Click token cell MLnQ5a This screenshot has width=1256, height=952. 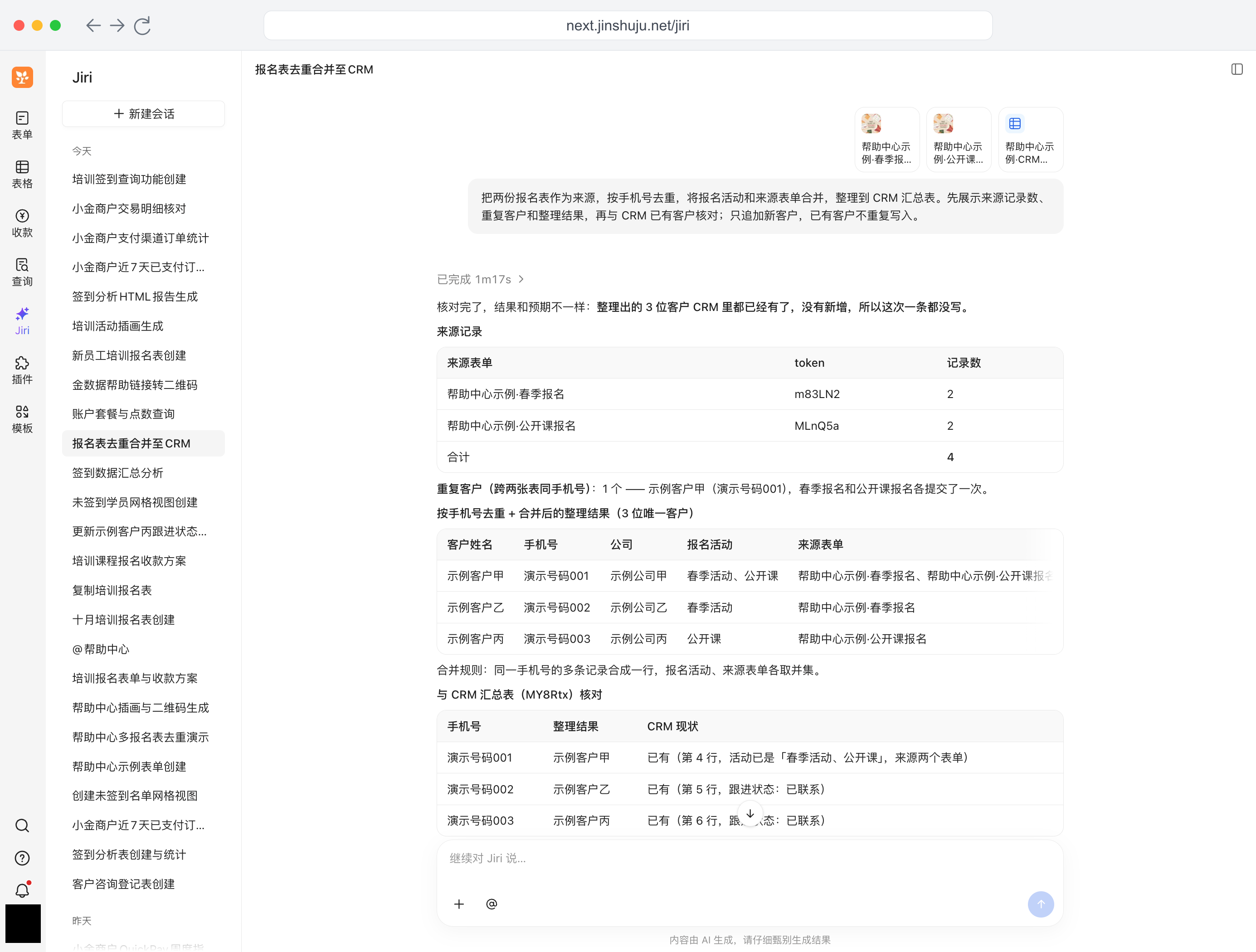point(816,426)
